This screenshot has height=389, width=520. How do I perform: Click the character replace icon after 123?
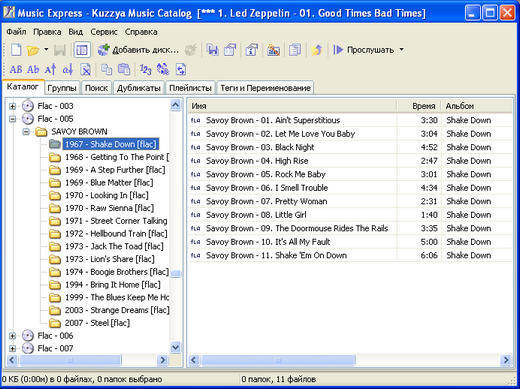coord(163,70)
